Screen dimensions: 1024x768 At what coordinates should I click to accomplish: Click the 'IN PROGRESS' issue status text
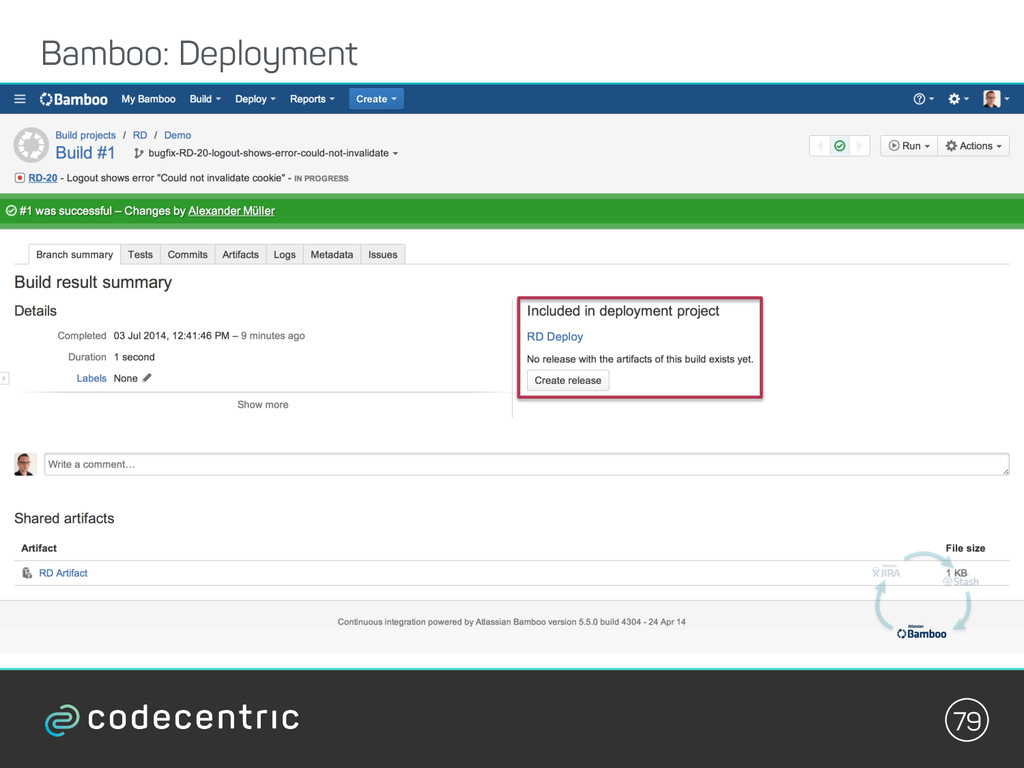[x=321, y=178]
